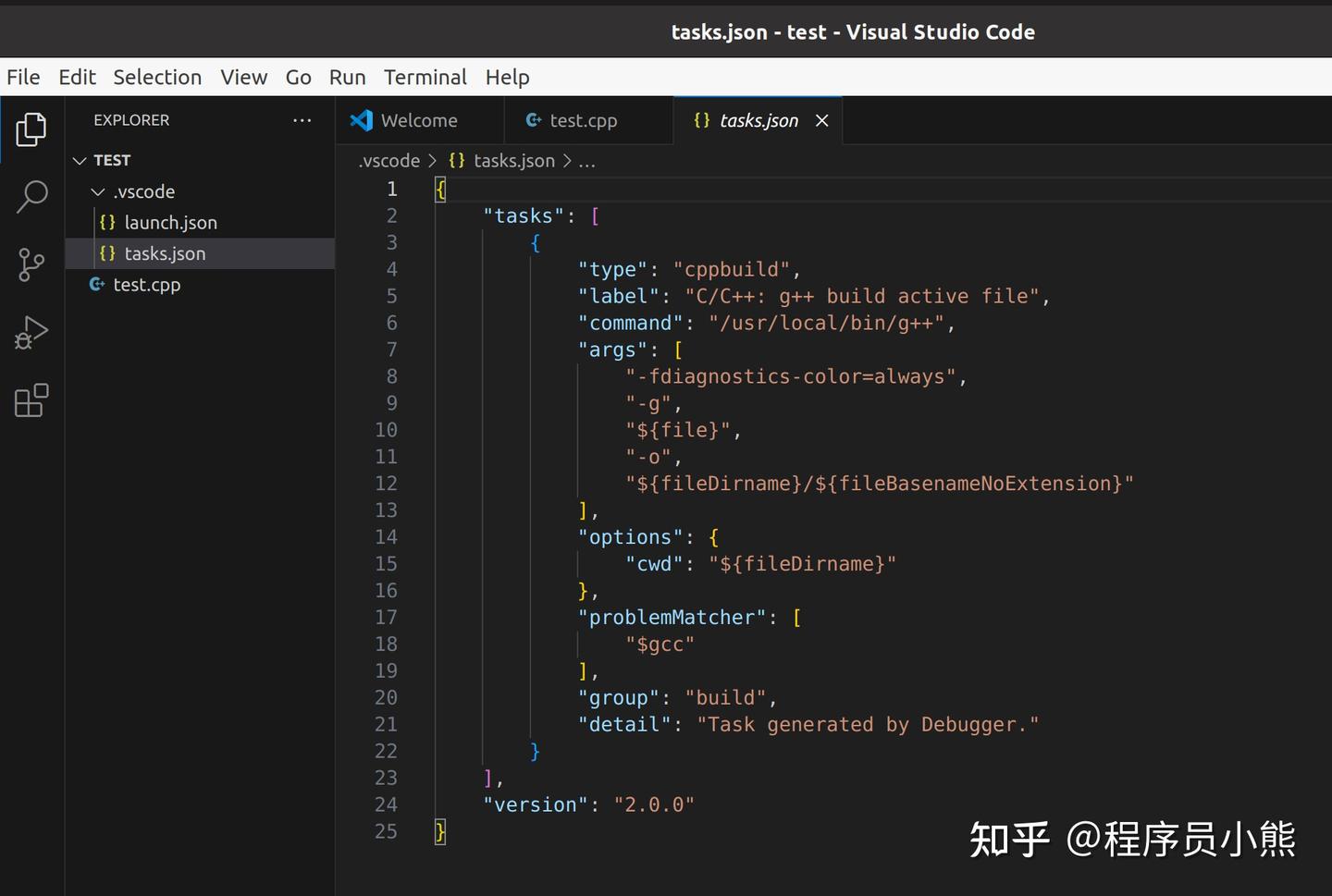Open the Source Control view
1332x896 pixels.
point(31,264)
